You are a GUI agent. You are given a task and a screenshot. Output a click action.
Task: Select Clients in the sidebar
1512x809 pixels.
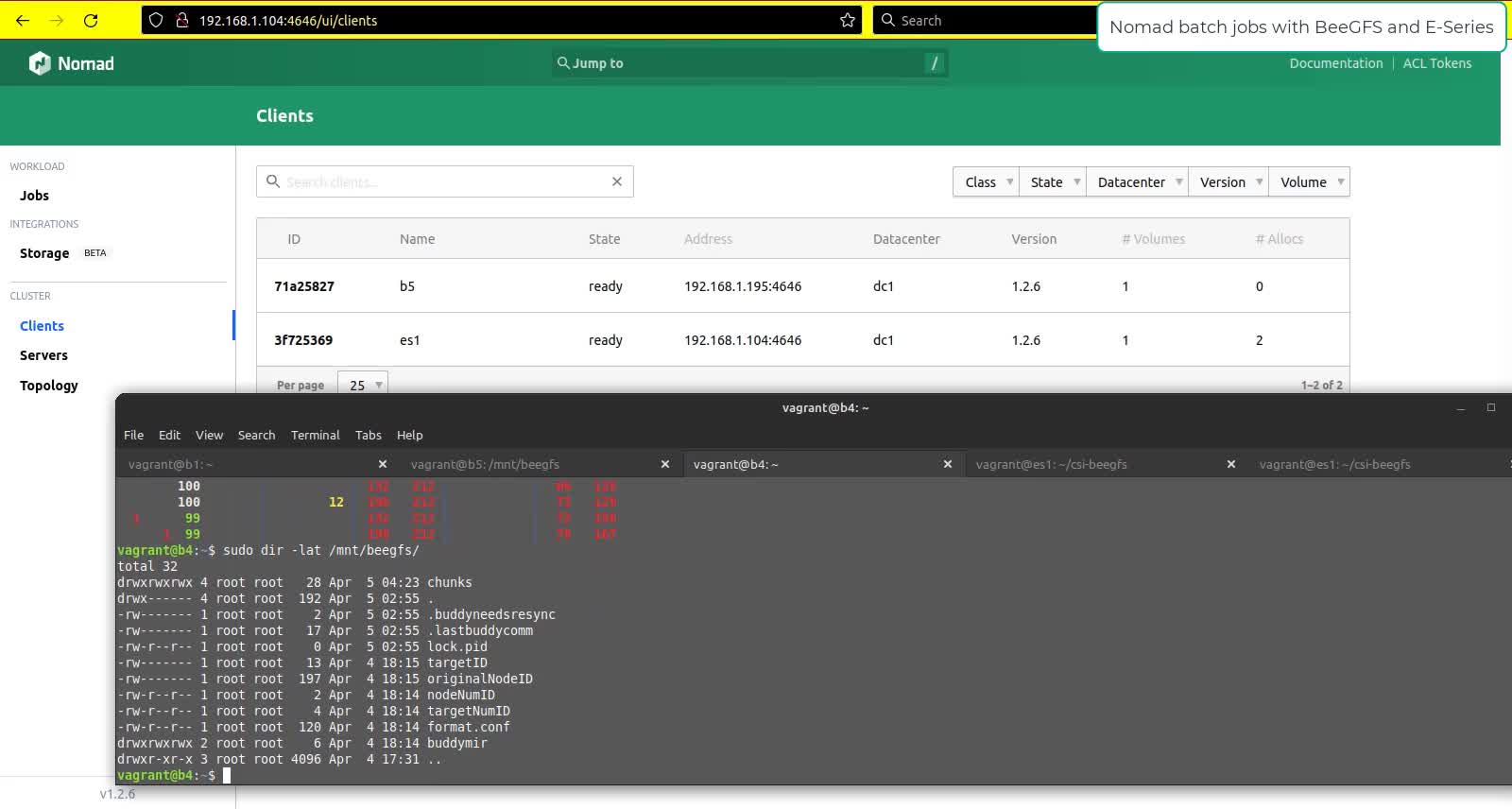[x=42, y=326]
